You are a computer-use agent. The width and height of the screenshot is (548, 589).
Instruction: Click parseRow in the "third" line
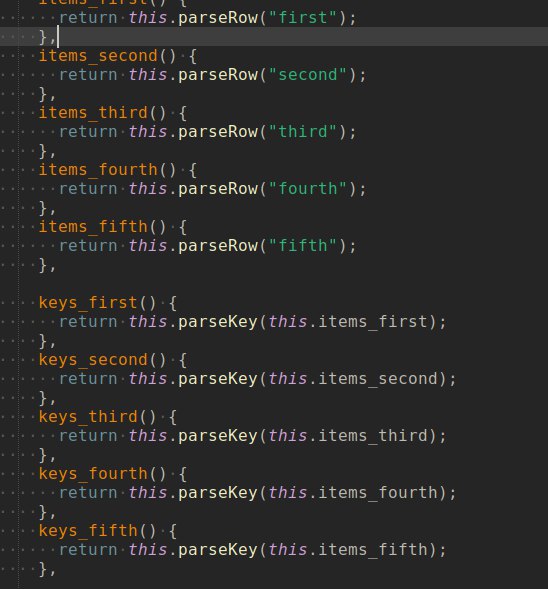click(218, 132)
